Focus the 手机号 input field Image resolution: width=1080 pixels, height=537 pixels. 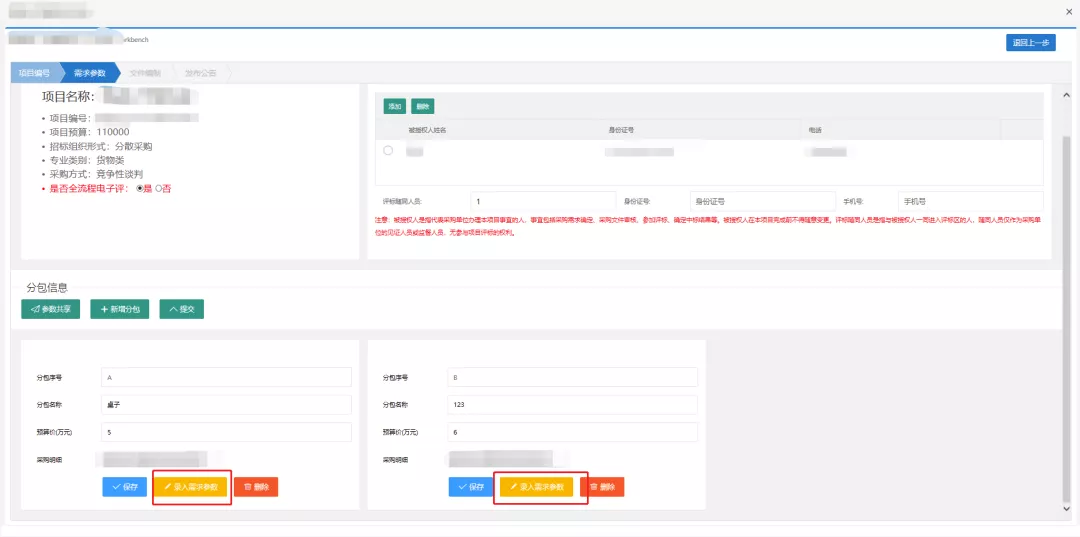point(968,201)
